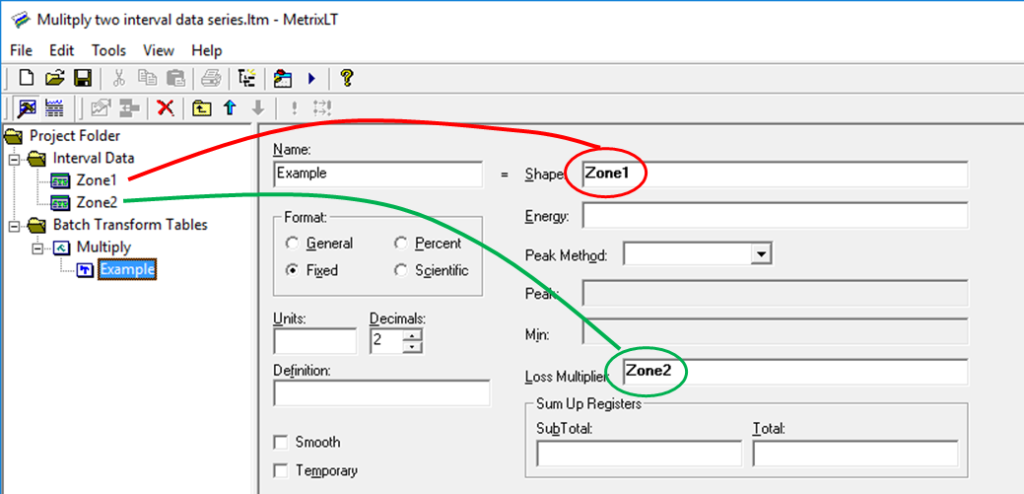The width and height of the screenshot is (1024, 494).
Task: Enable the Smooth checkbox
Action: point(280,442)
